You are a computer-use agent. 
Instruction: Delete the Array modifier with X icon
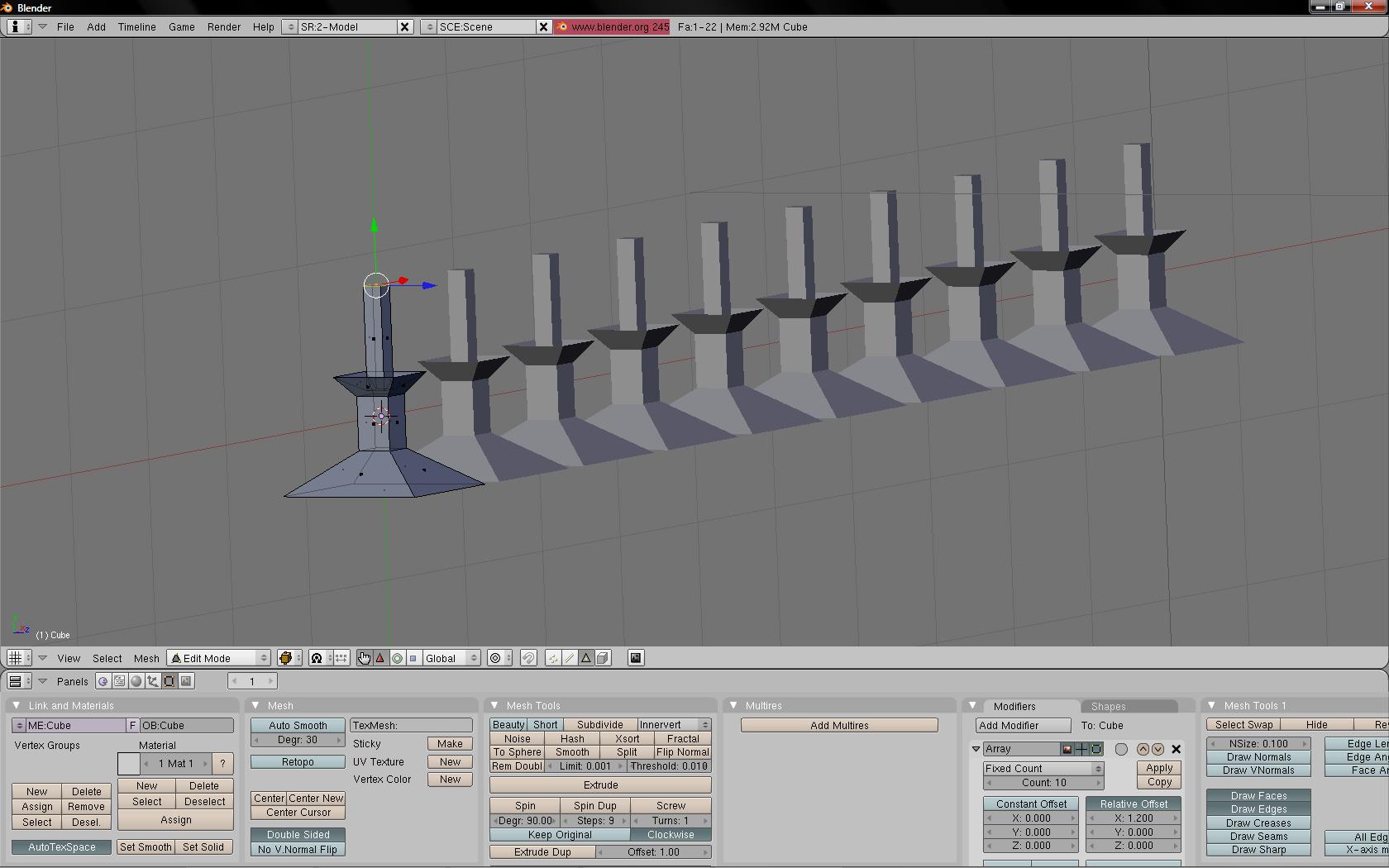(1176, 749)
